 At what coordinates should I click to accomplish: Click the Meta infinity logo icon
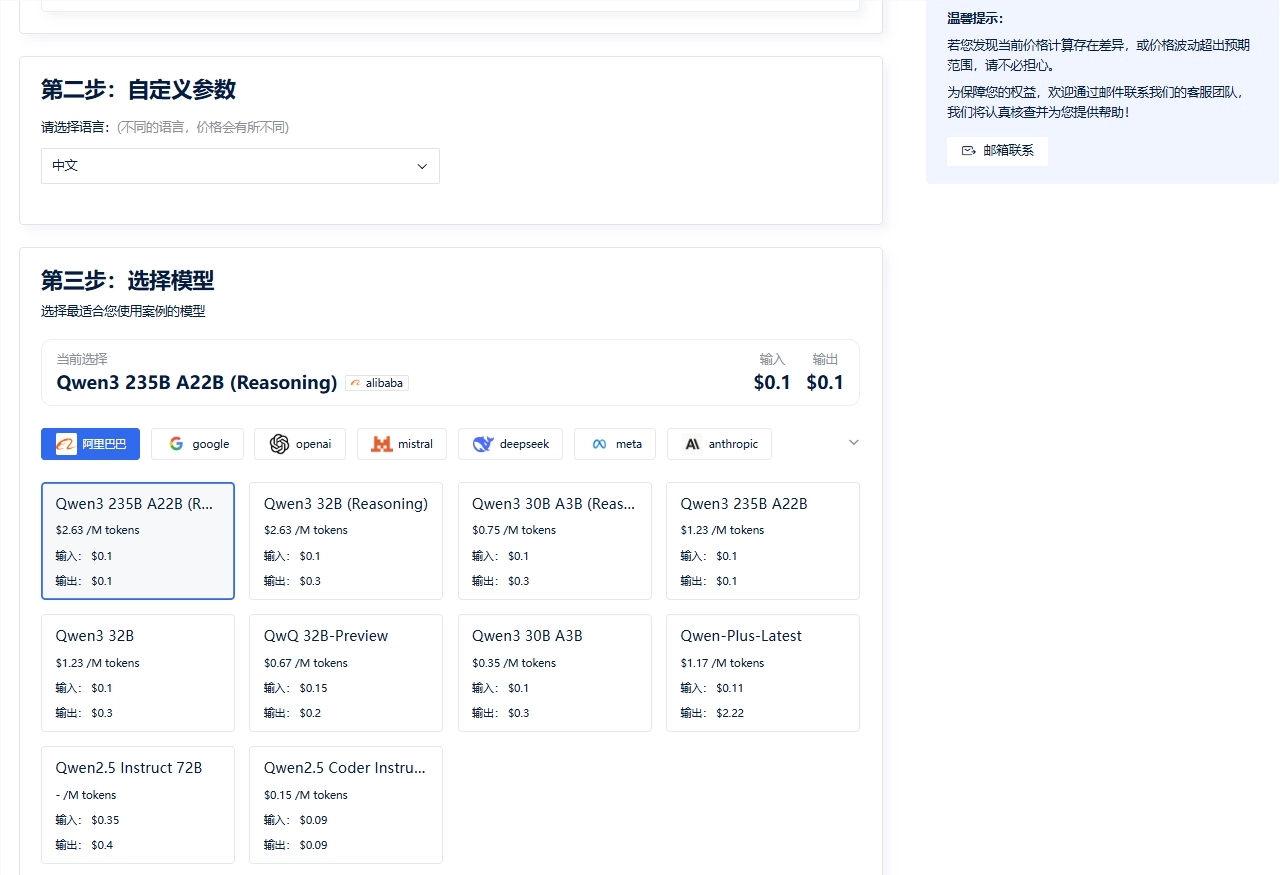[600, 444]
